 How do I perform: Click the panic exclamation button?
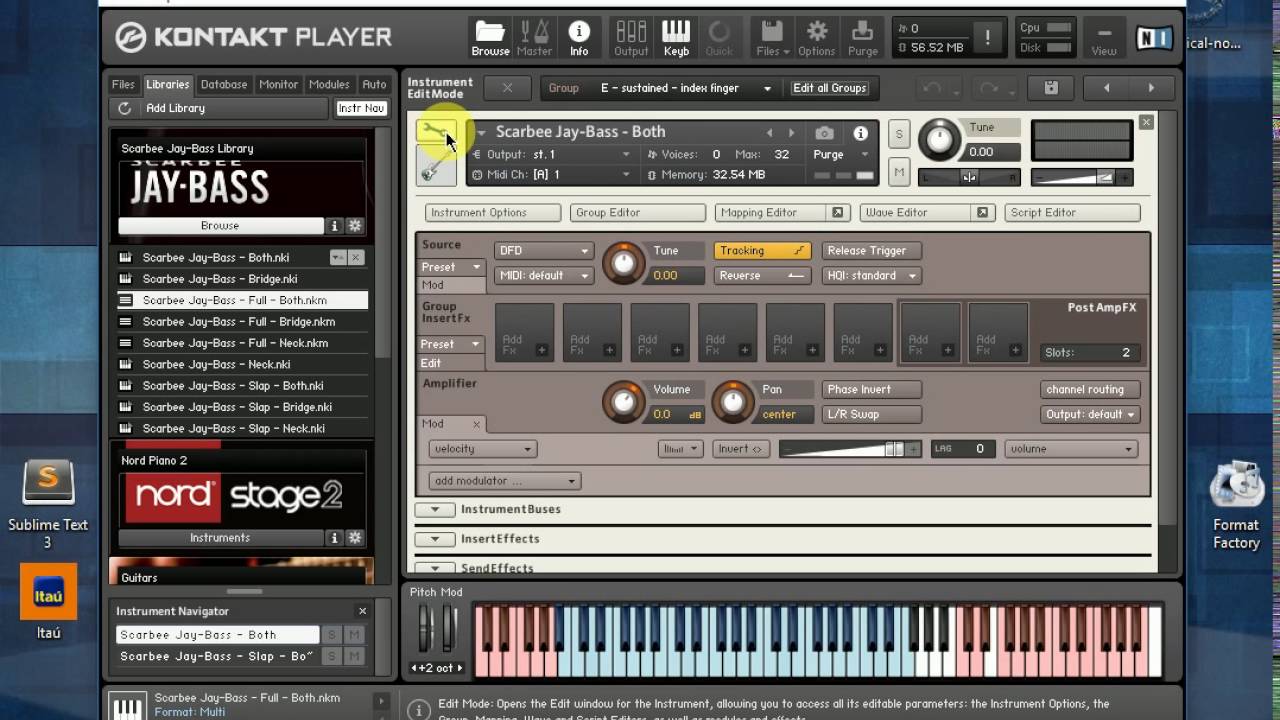987,37
